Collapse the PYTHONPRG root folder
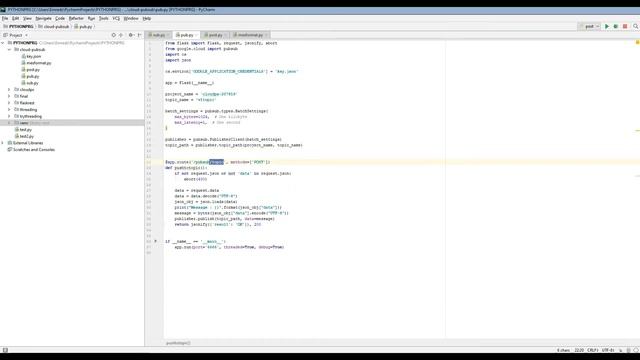 point(3,43)
